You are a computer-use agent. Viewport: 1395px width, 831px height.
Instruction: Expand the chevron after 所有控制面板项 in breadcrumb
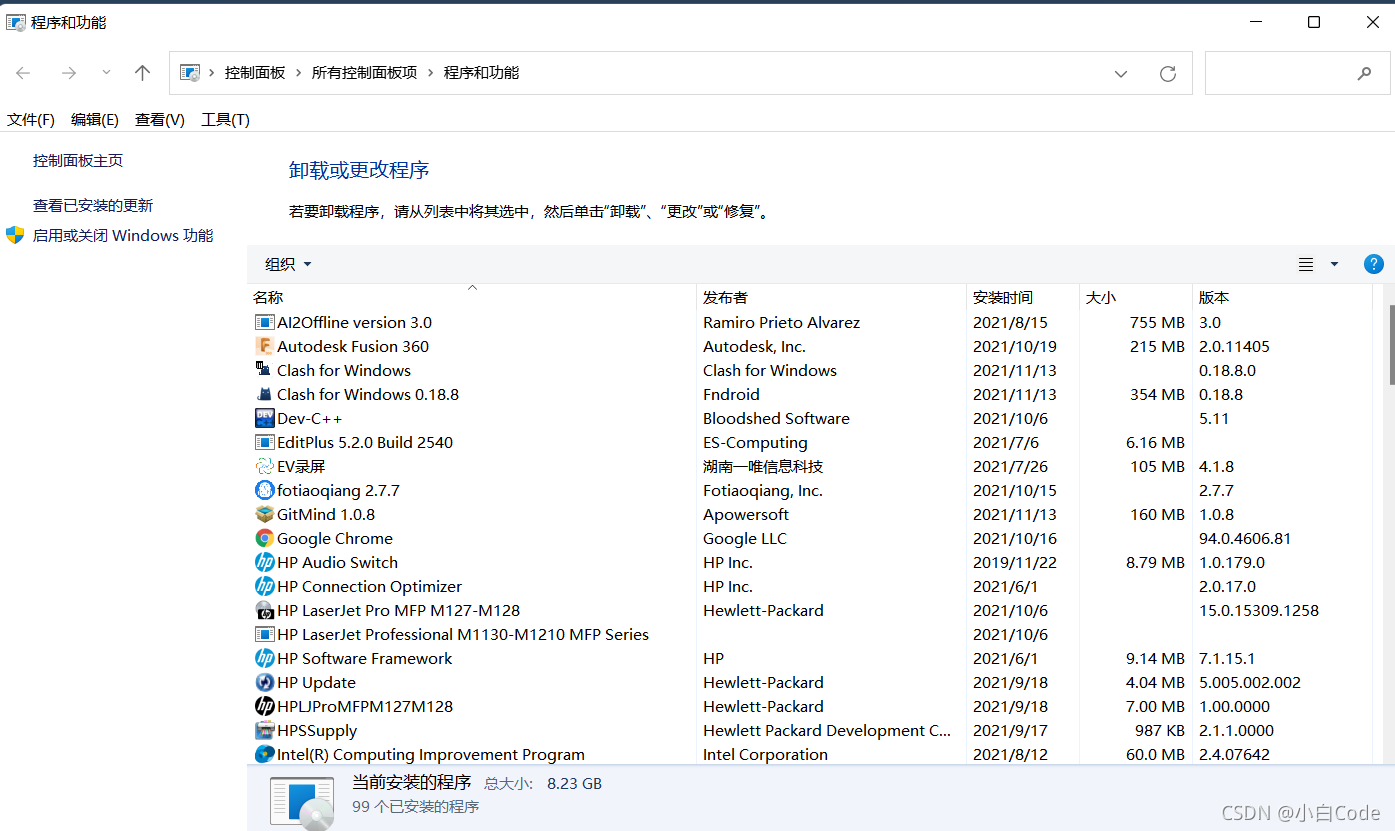point(430,73)
